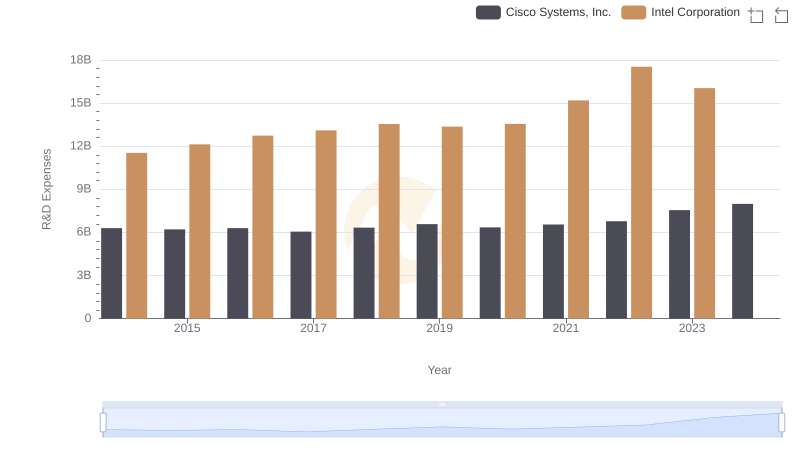
Task: Click the 3B y-axis label
Action: click(x=84, y=275)
